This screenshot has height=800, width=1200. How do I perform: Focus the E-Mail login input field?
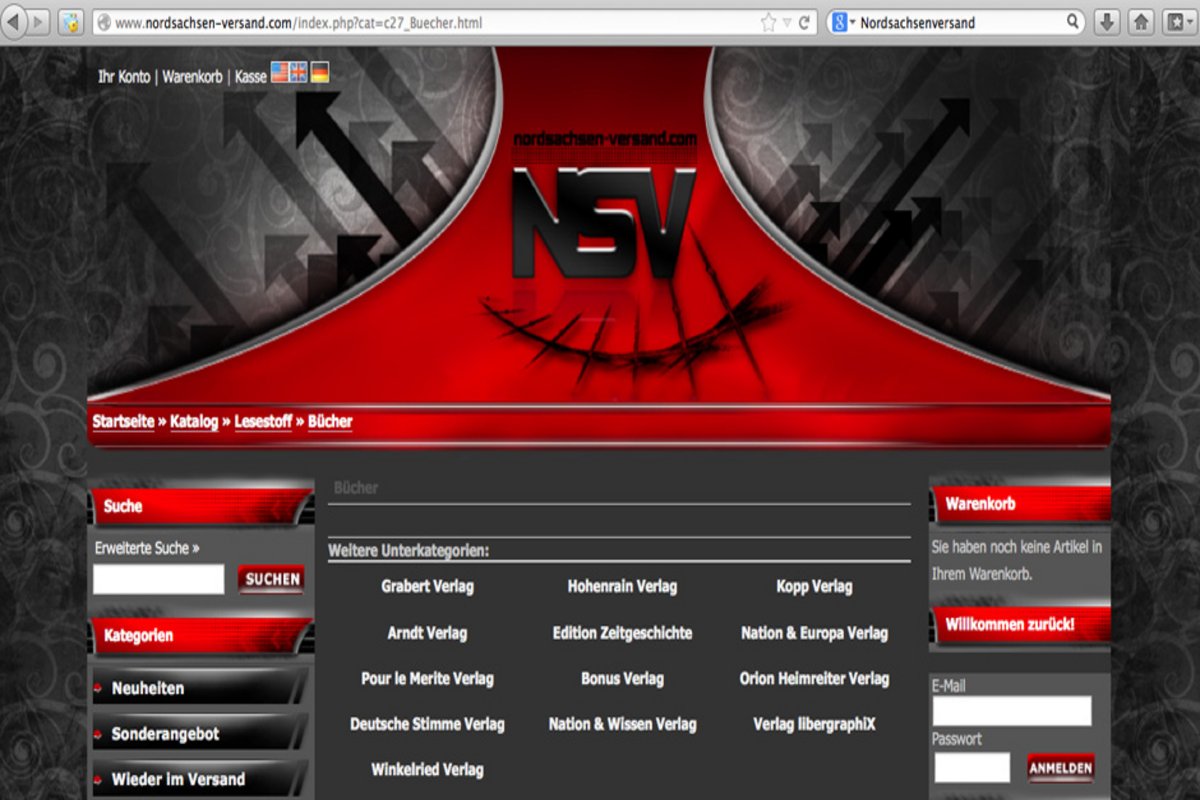(1011, 711)
